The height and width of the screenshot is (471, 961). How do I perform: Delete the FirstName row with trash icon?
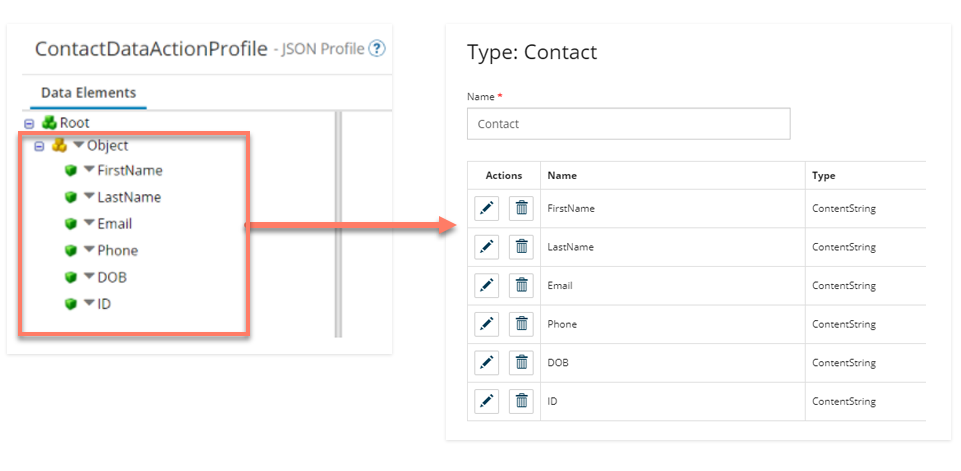[x=522, y=209]
